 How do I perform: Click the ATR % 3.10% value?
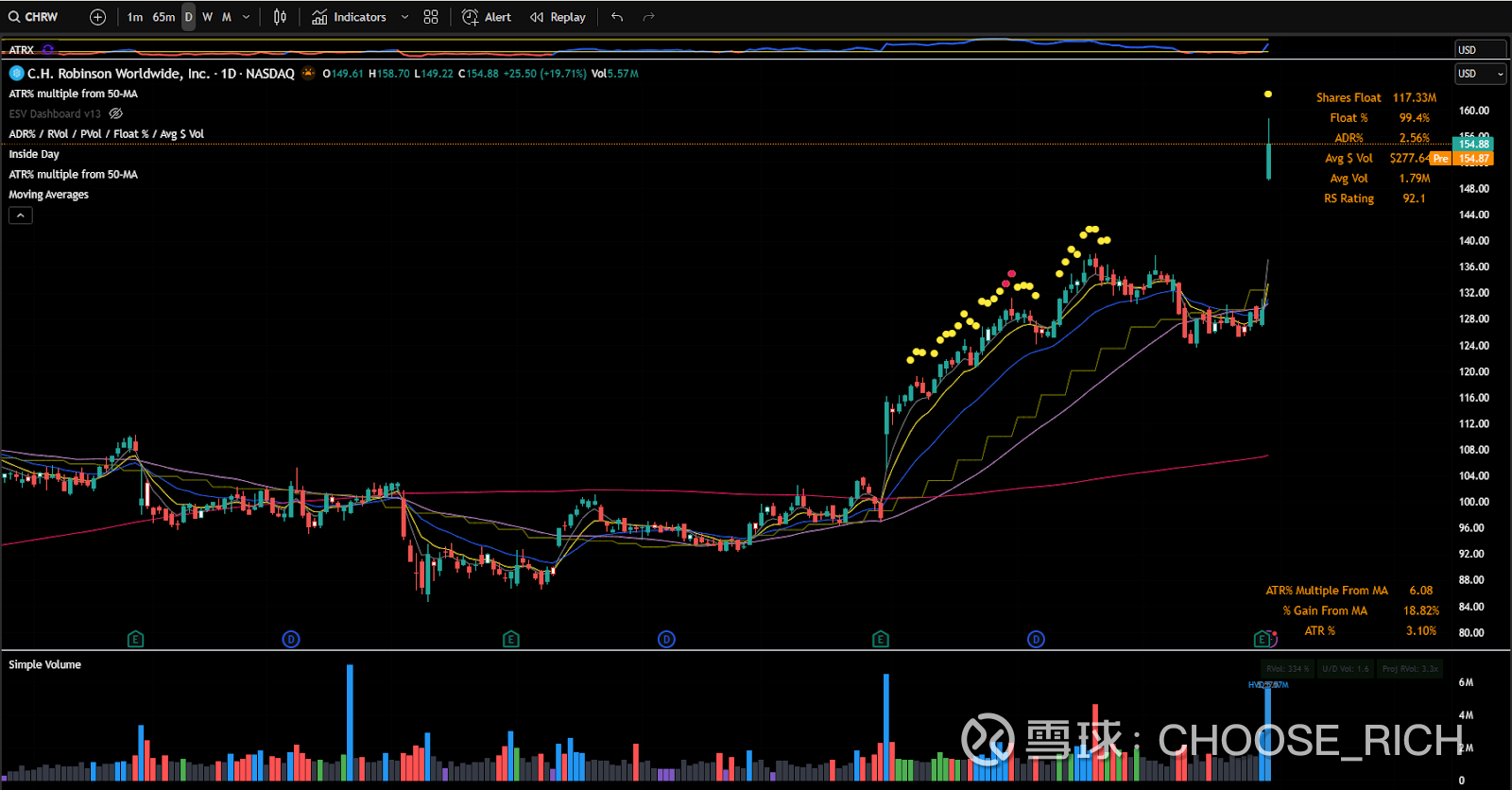coord(1421,631)
